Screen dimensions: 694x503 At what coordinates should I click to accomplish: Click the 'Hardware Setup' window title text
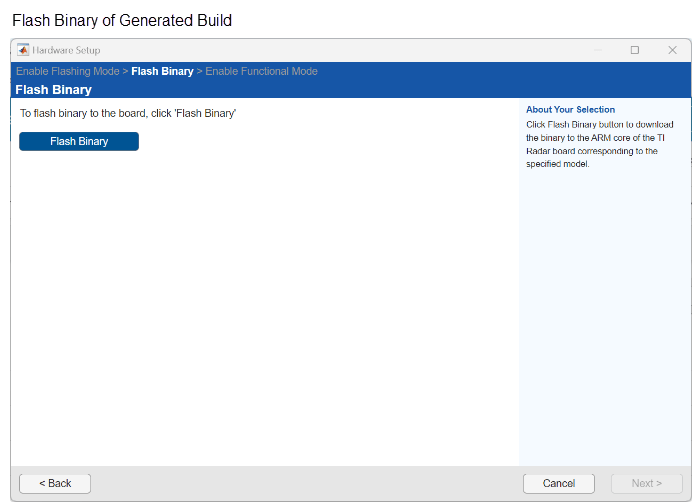66,50
